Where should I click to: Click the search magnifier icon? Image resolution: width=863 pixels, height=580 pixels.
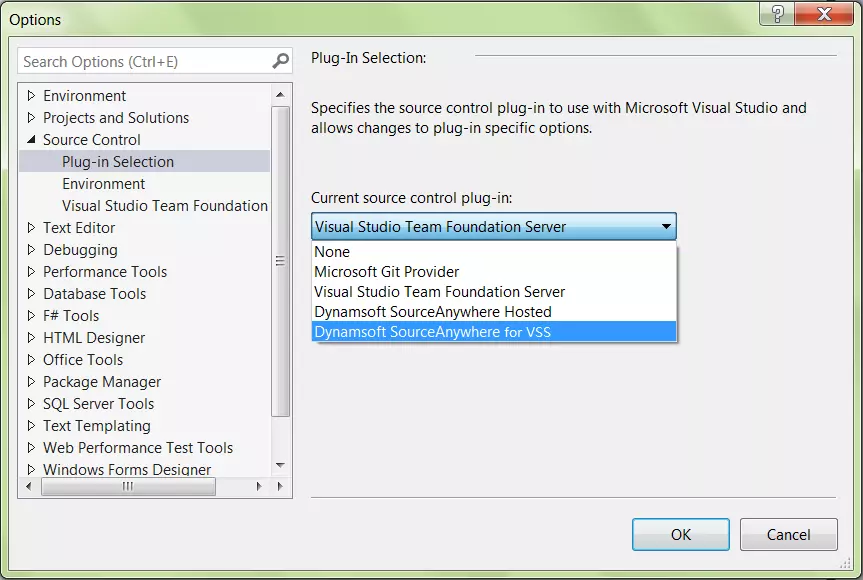(x=280, y=61)
